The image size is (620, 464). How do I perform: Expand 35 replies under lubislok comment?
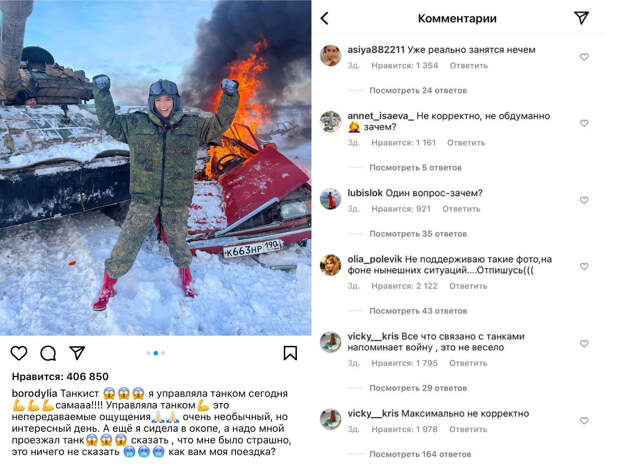tap(418, 234)
